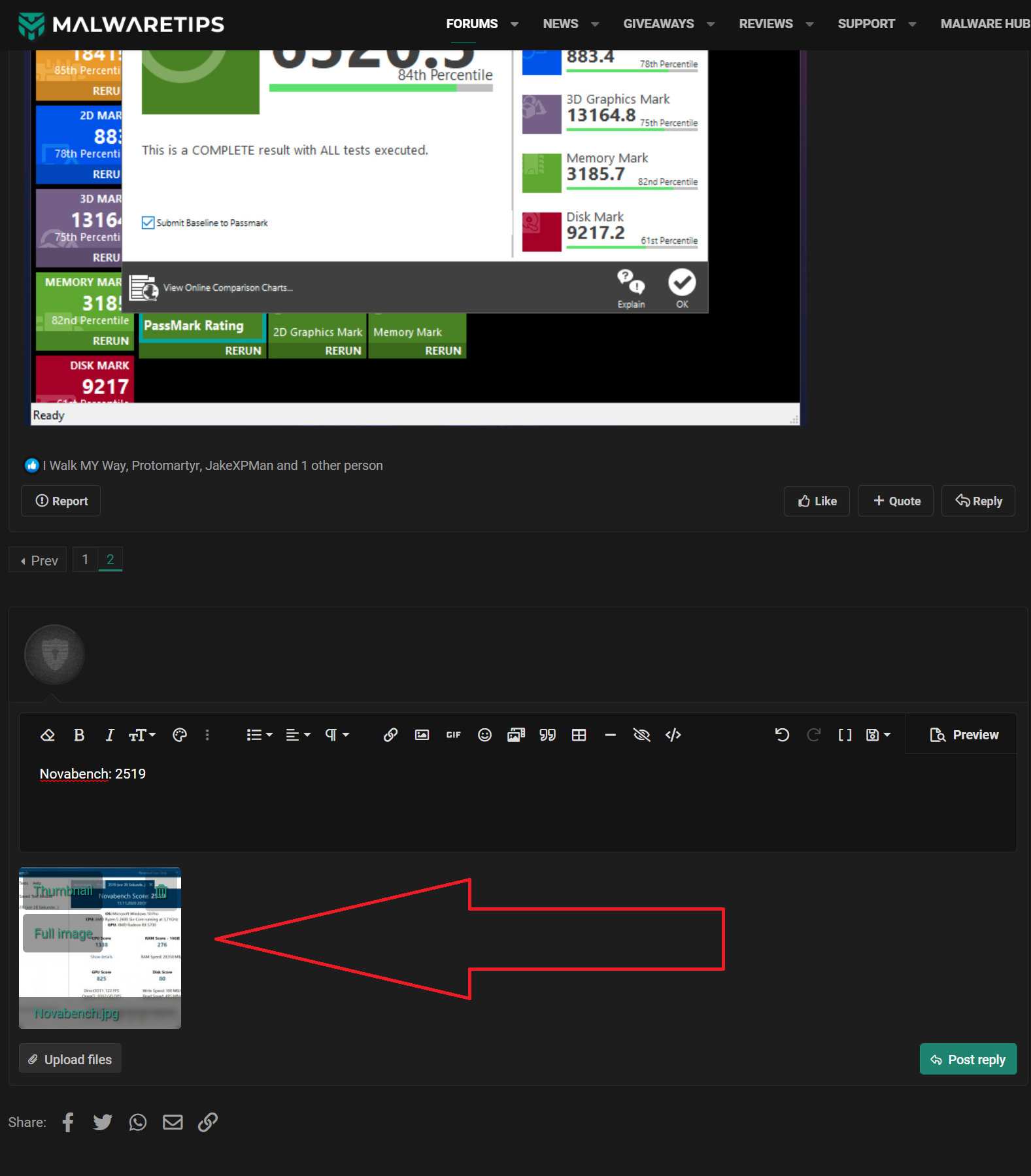Insert media from the editor toolbar
Screen dimensions: 1031x1176
(516, 735)
